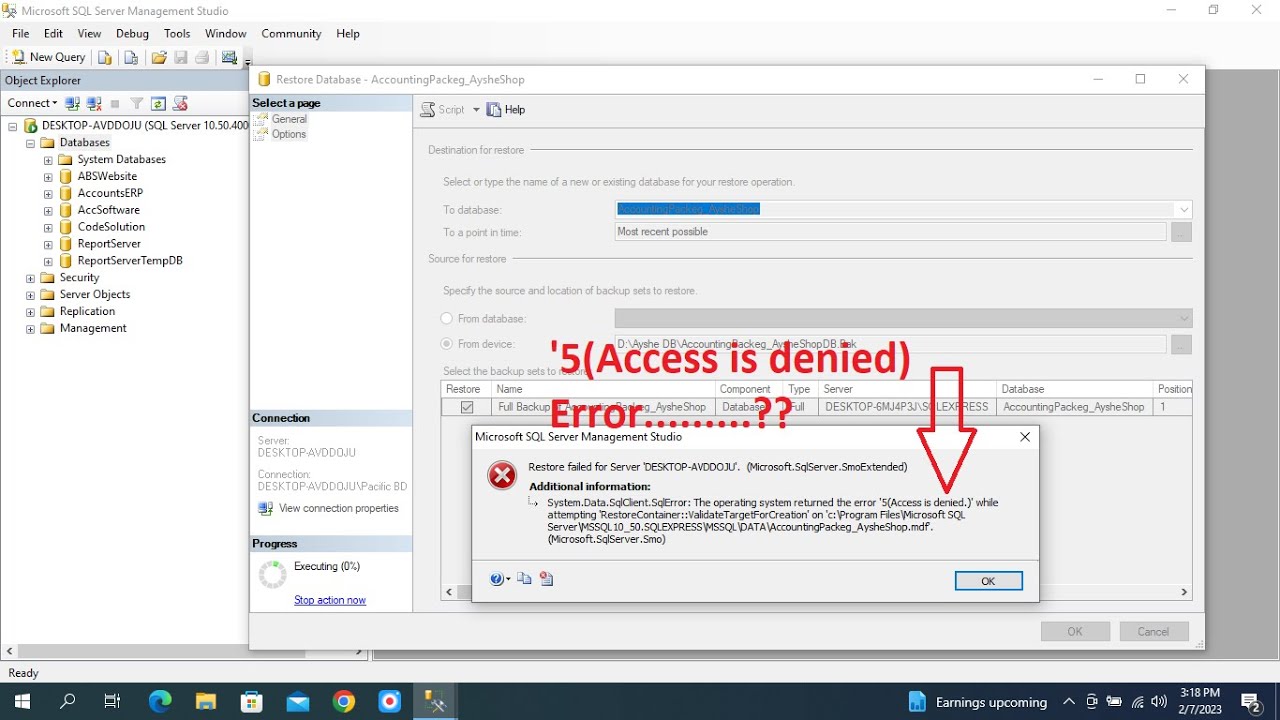Image resolution: width=1280 pixels, height=720 pixels.
Task: Click the To a point in time field
Action: point(891,232)
